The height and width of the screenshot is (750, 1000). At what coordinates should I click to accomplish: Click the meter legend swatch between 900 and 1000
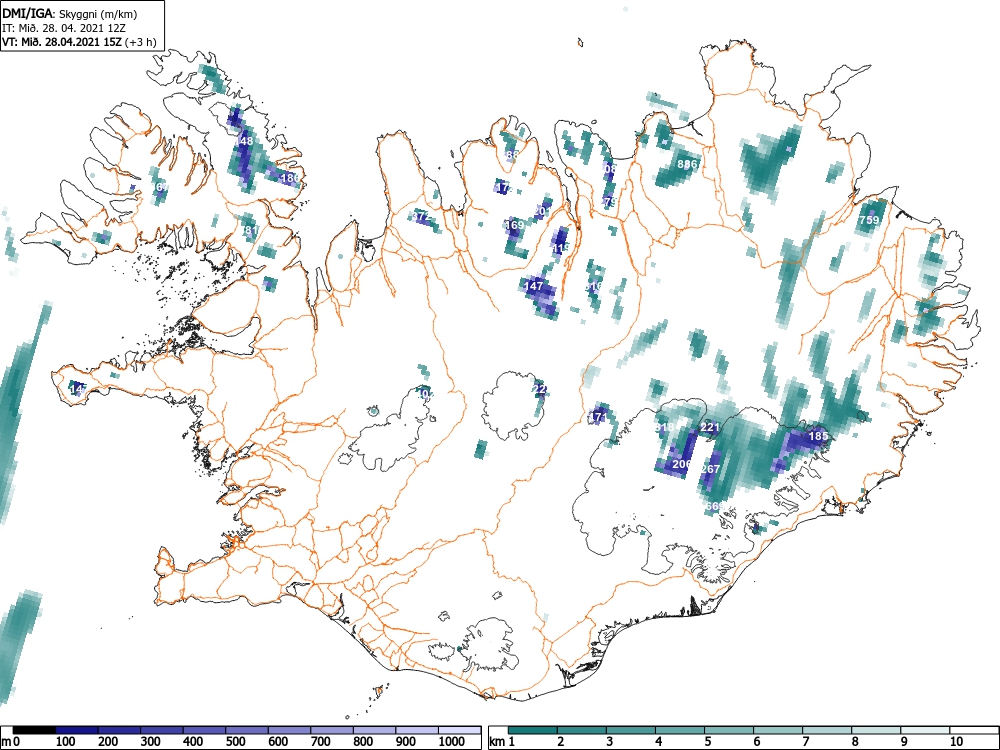pyautogui.click(x=417, y=730)
